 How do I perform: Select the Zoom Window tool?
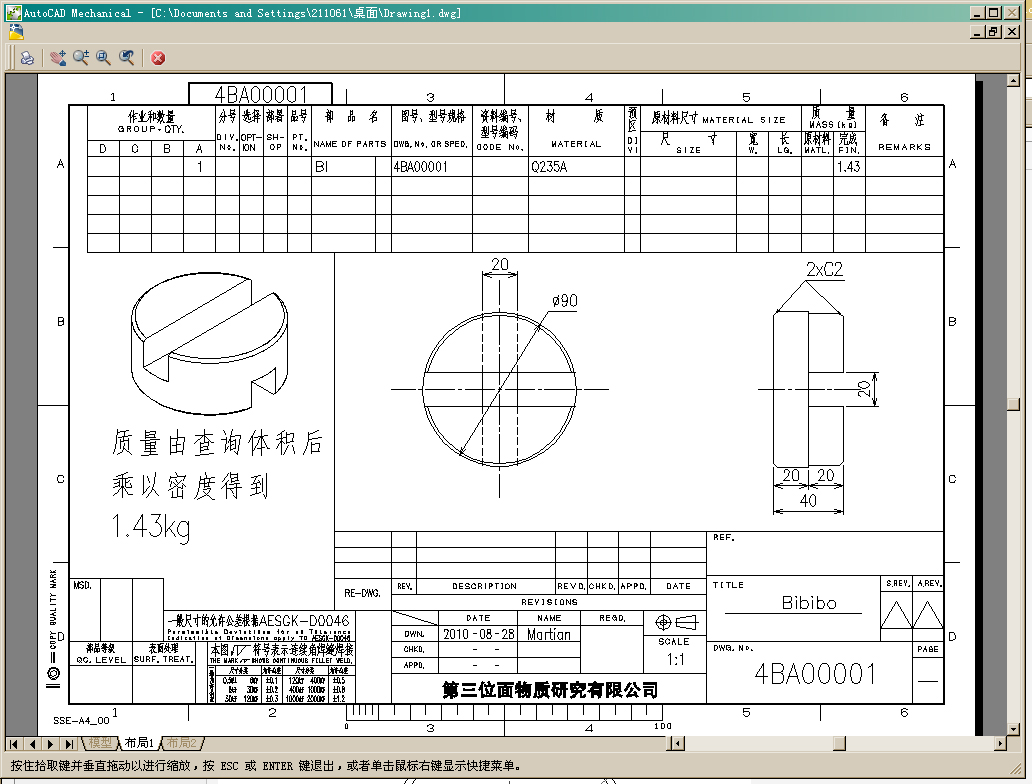click(103, 58)
